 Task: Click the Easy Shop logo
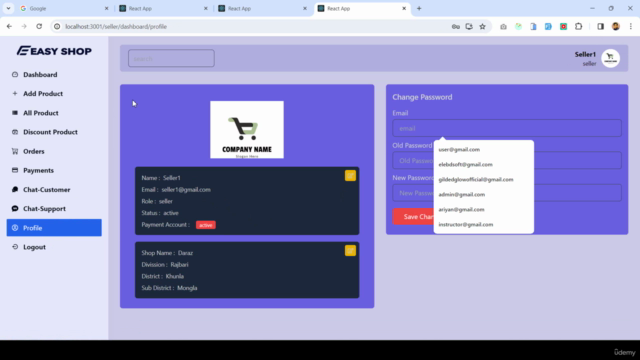(54, 51)
